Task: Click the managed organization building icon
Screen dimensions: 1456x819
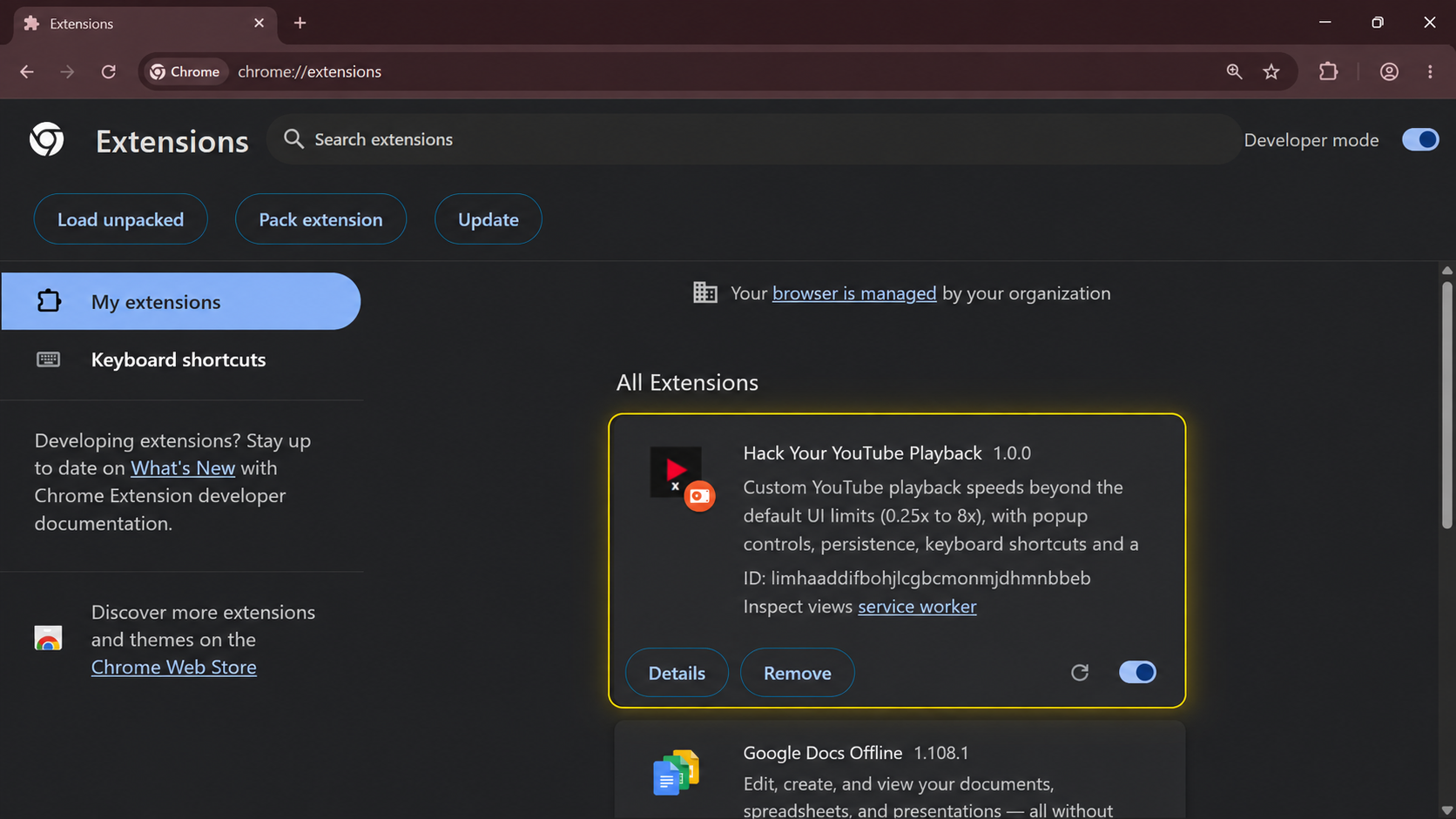Action: pyautogui.click(x=704, y=292)
